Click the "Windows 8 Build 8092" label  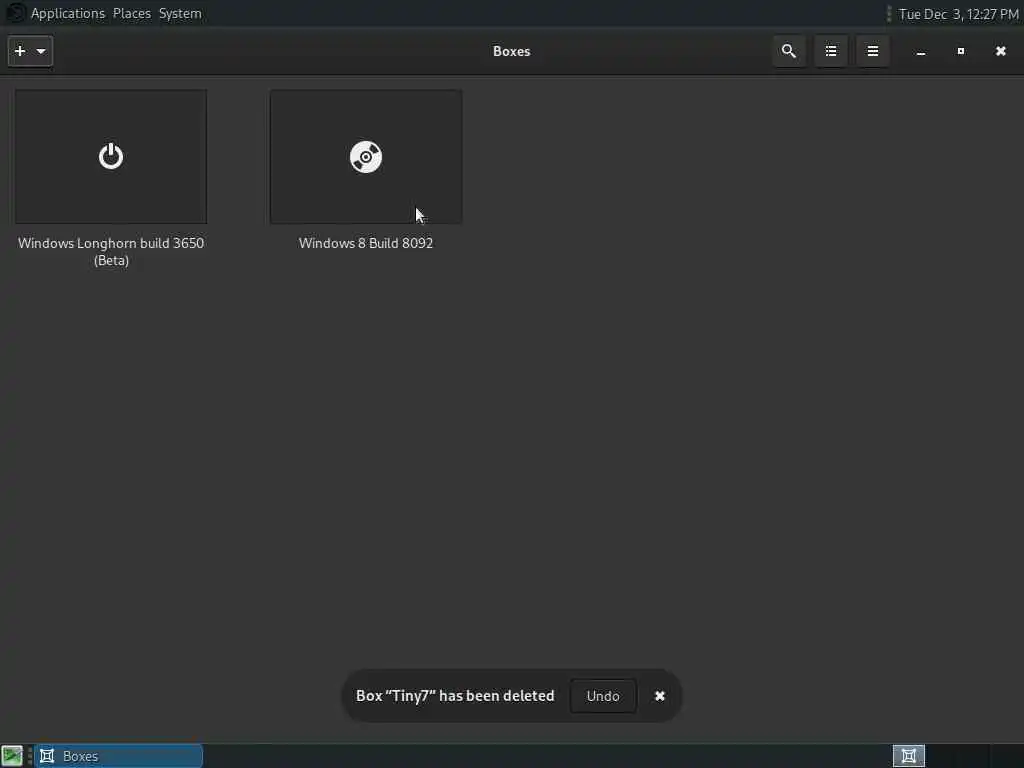tap(366, 243)
